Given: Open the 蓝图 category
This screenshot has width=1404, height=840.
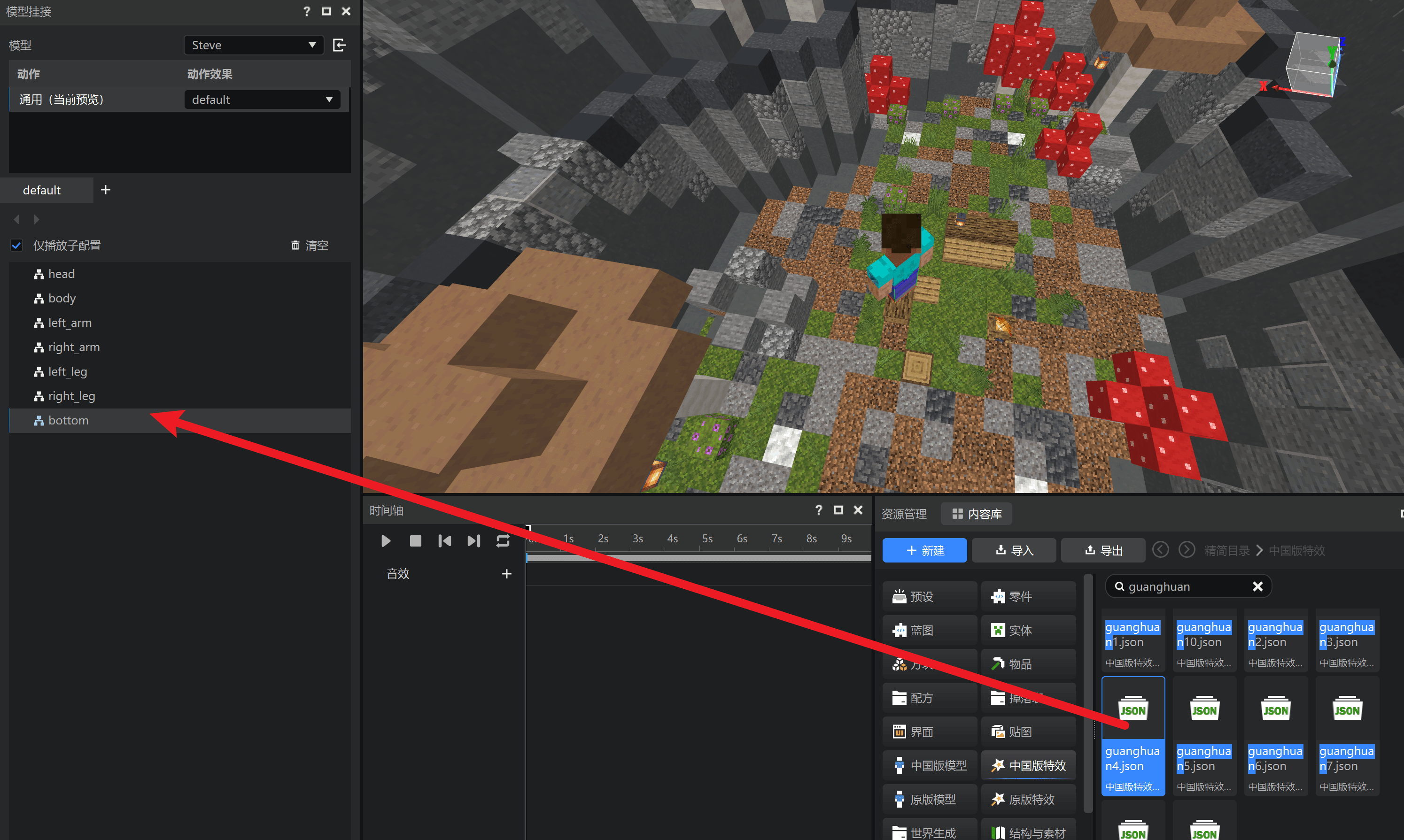Looking at the screenshot, I should click(930, 631).
